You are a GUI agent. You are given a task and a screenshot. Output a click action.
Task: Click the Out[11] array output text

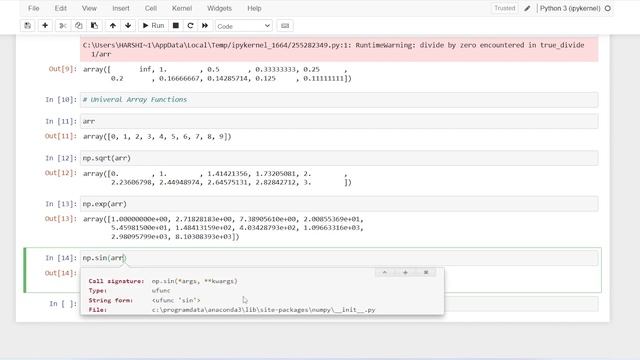point(157,136)
